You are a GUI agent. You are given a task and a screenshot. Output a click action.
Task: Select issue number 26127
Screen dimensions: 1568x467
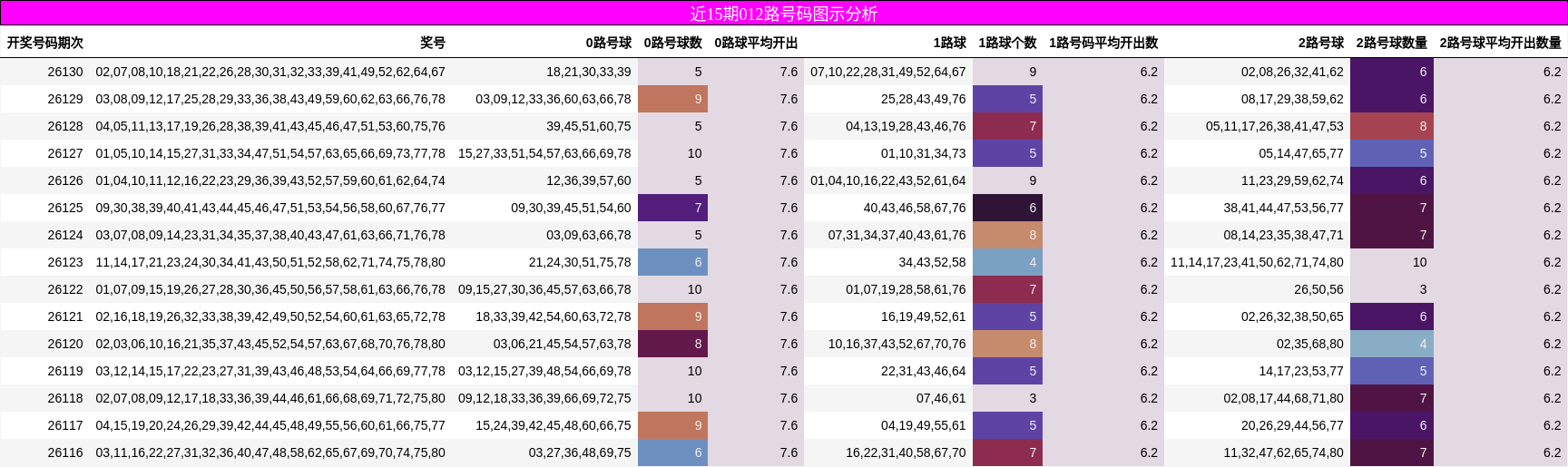(65, 153)
